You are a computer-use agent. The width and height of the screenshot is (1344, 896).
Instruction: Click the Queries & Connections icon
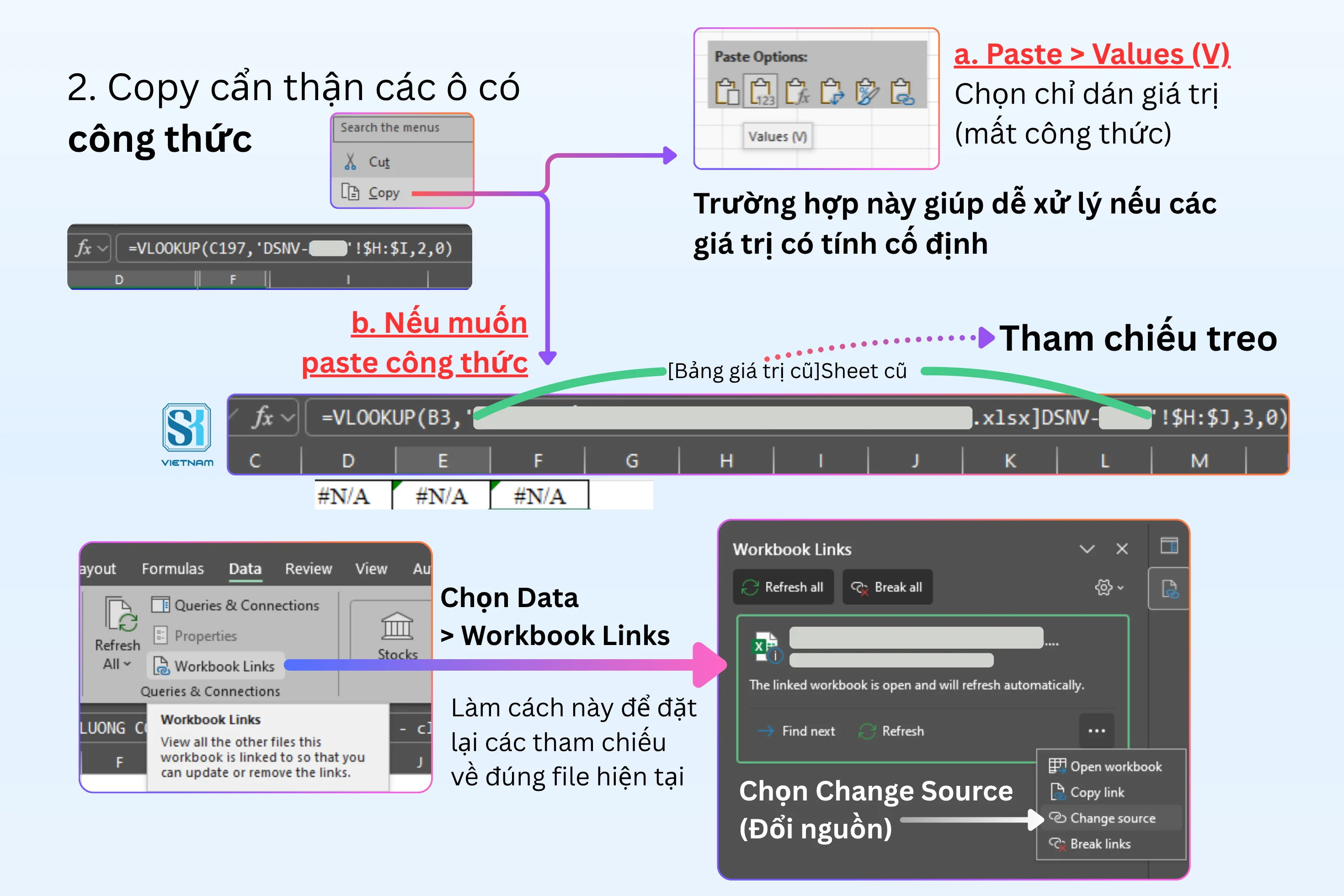click(160, 604)
